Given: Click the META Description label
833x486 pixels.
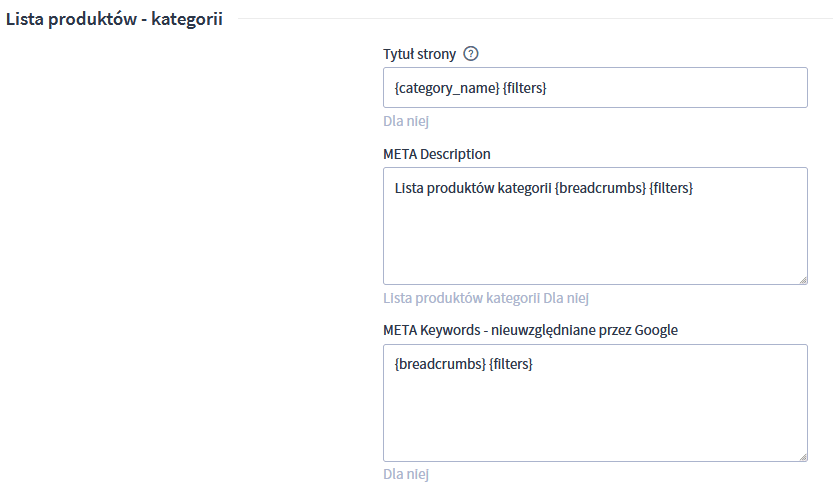Looking at the screenshot, I should coord(437,154).
